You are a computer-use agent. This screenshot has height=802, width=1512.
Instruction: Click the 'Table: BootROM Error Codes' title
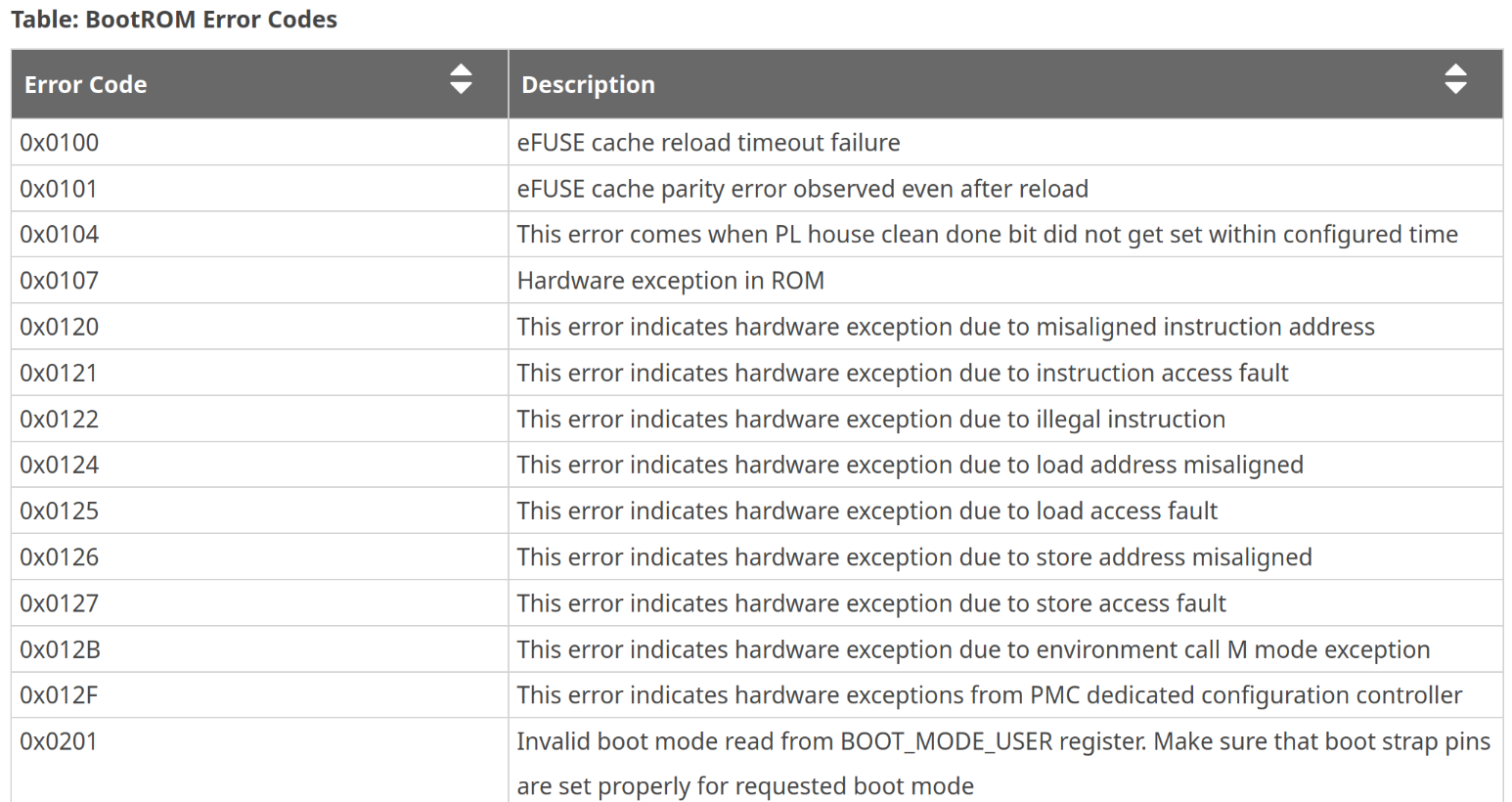click(x=174, y=20)
